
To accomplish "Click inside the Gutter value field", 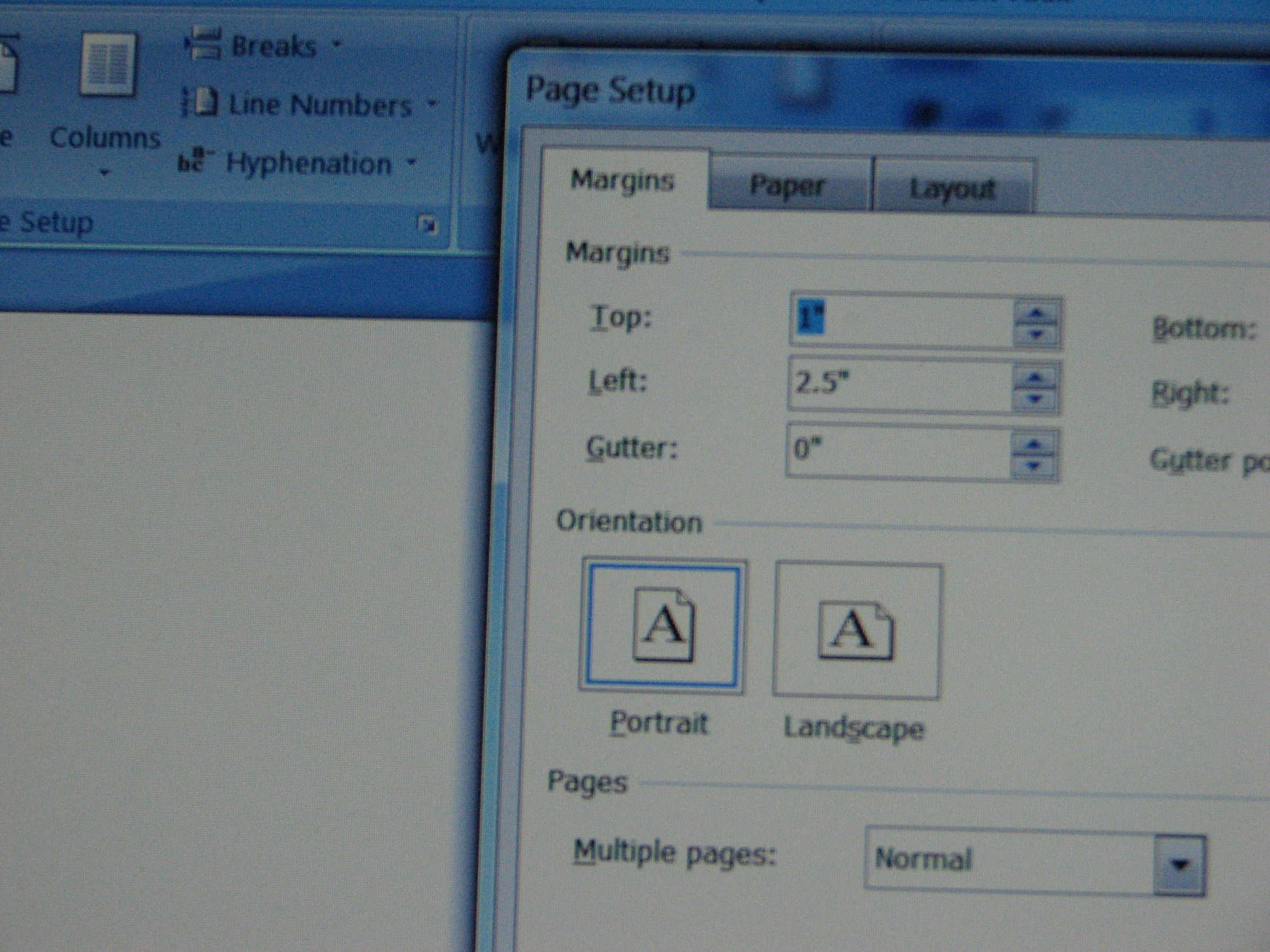I will tap(899, 452).
